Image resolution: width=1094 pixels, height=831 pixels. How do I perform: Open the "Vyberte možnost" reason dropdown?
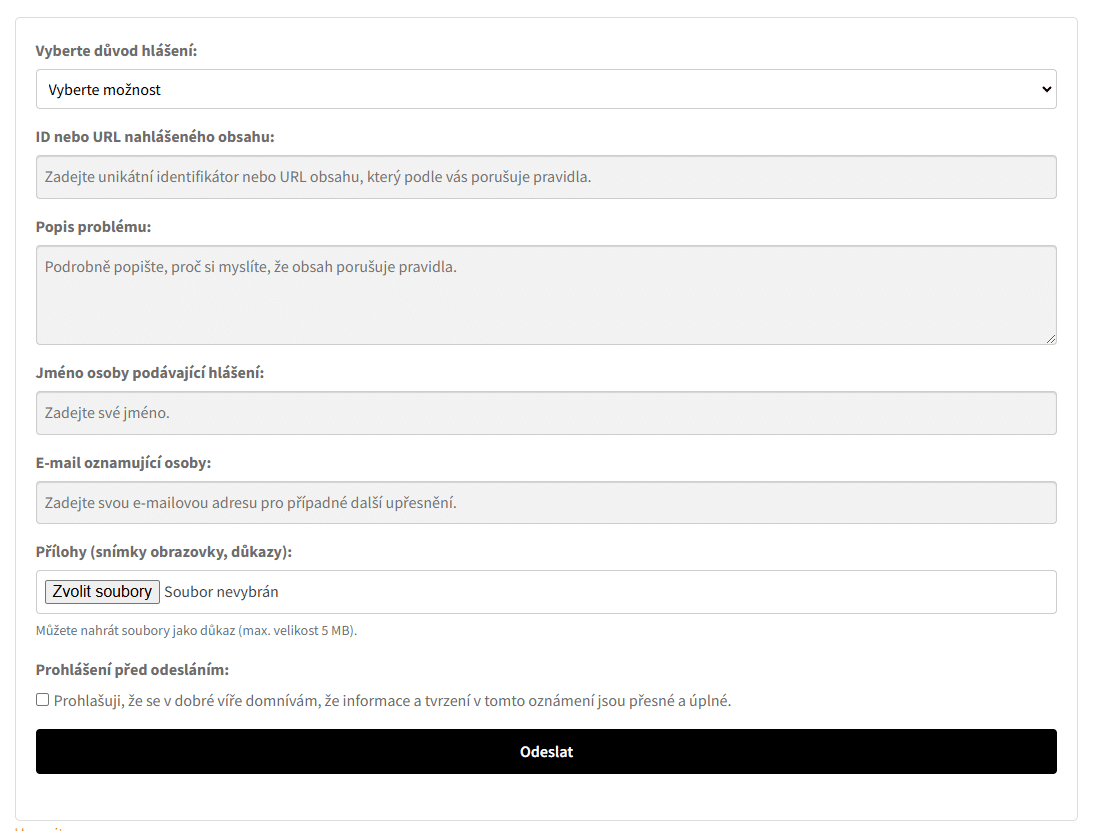tap(546, 89)
